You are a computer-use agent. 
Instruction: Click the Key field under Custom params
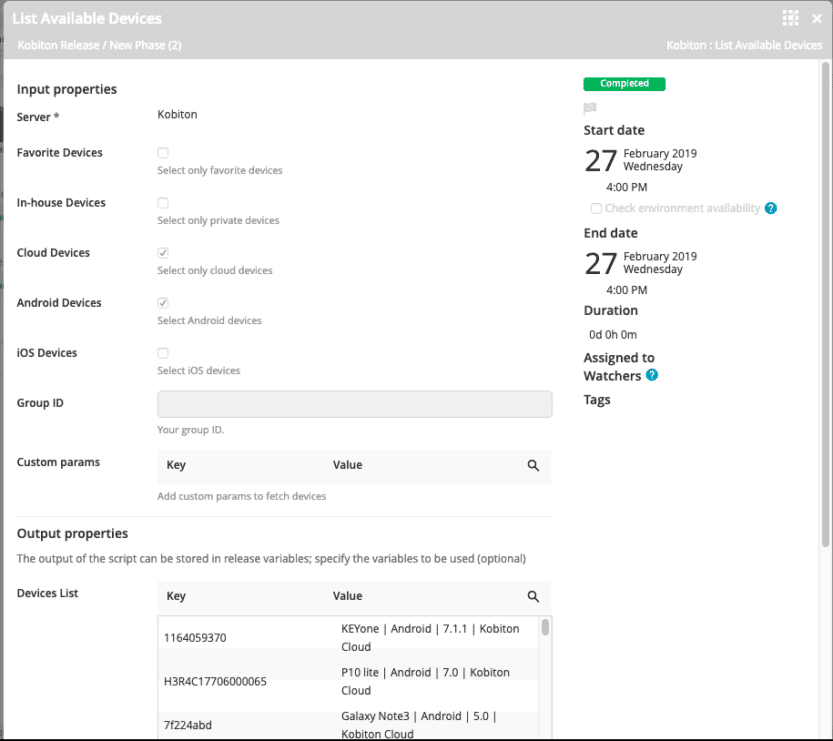240,465
